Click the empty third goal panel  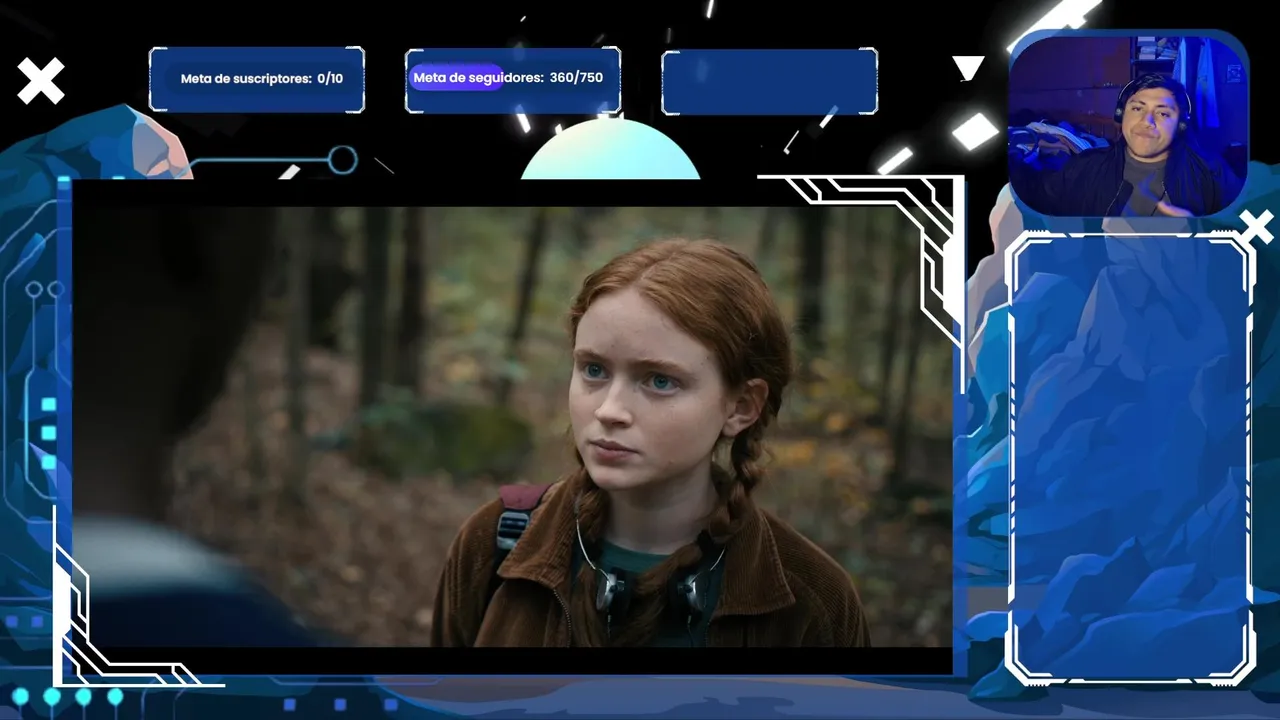pos(770,81)
